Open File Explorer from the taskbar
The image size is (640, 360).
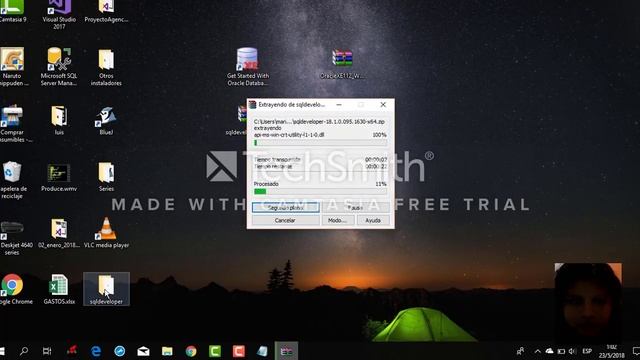tap(167, 351)
